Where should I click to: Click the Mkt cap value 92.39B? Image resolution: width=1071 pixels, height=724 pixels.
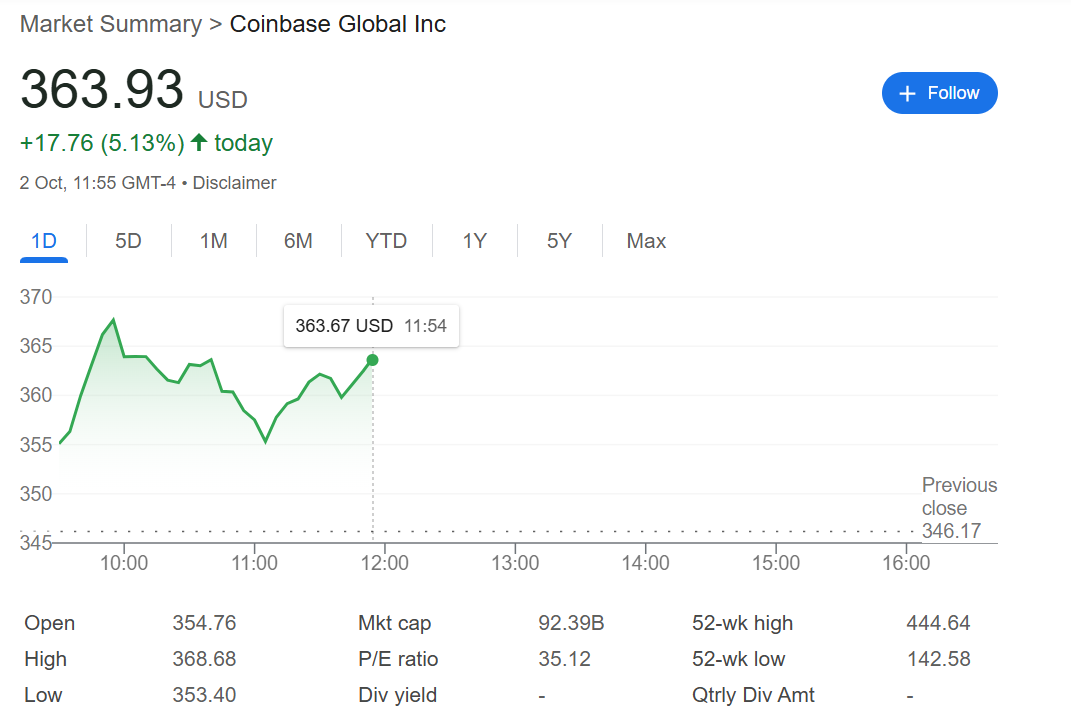tap(571, 623)
